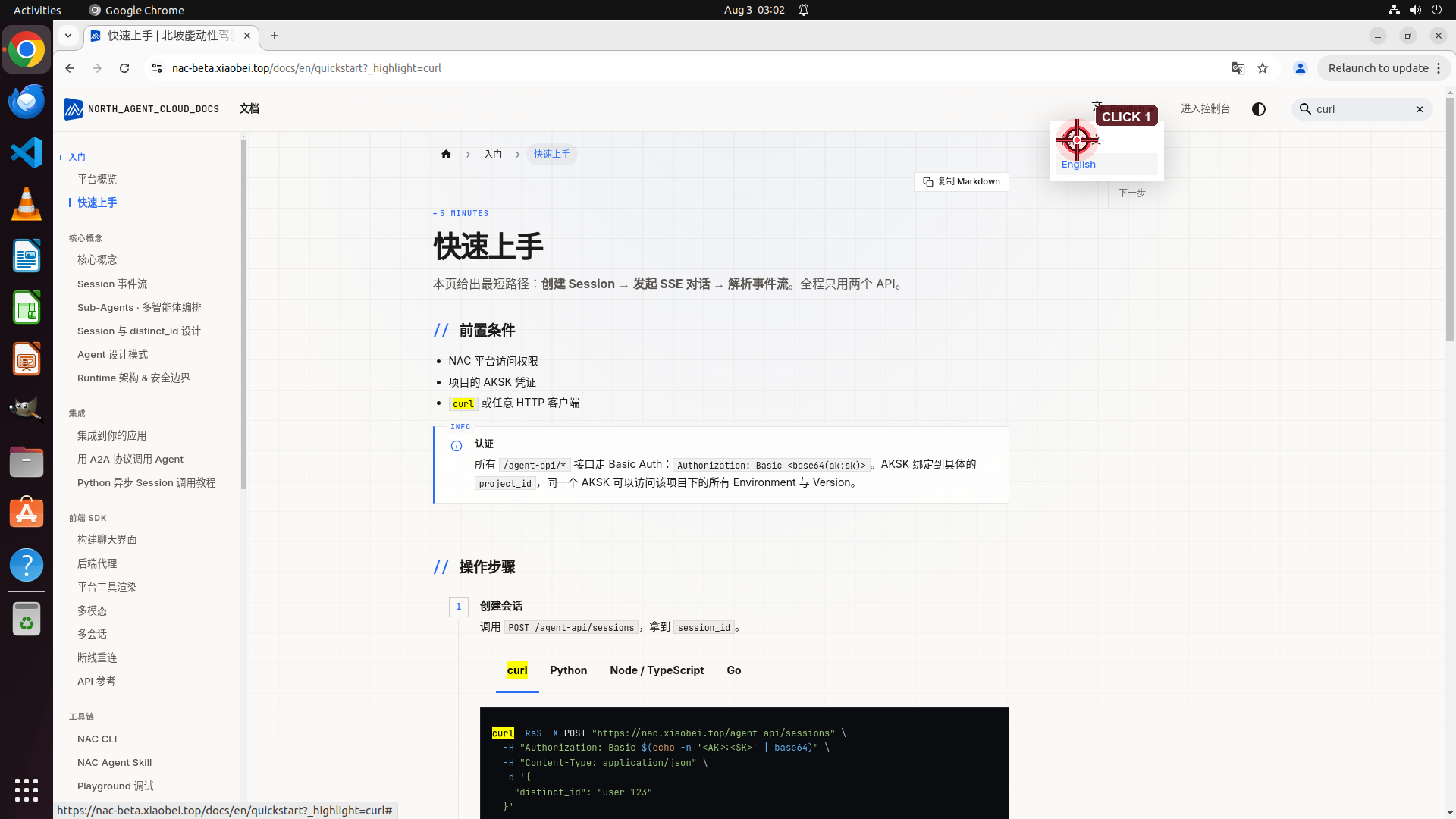Open Visual Studio Code from the dock

(27, 153)
